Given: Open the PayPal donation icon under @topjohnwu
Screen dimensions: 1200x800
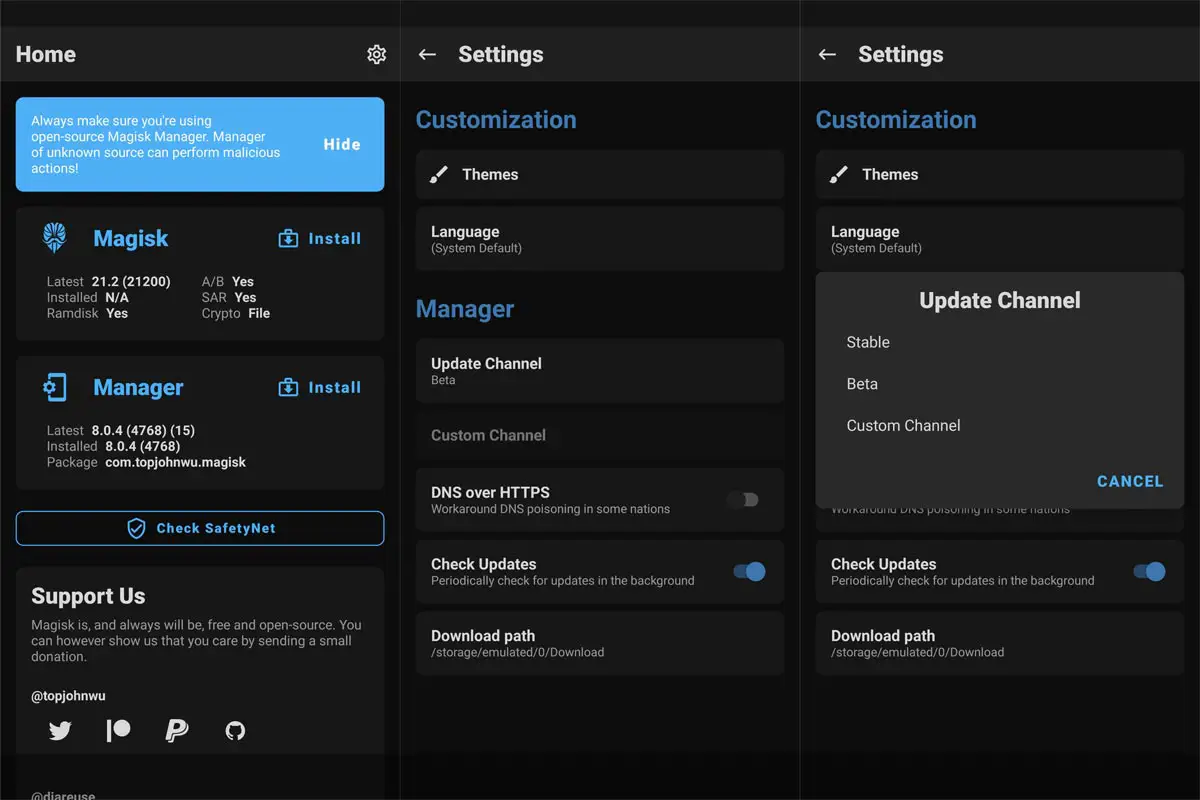Looking at the screenshot, I should click(x=177, y=731).
